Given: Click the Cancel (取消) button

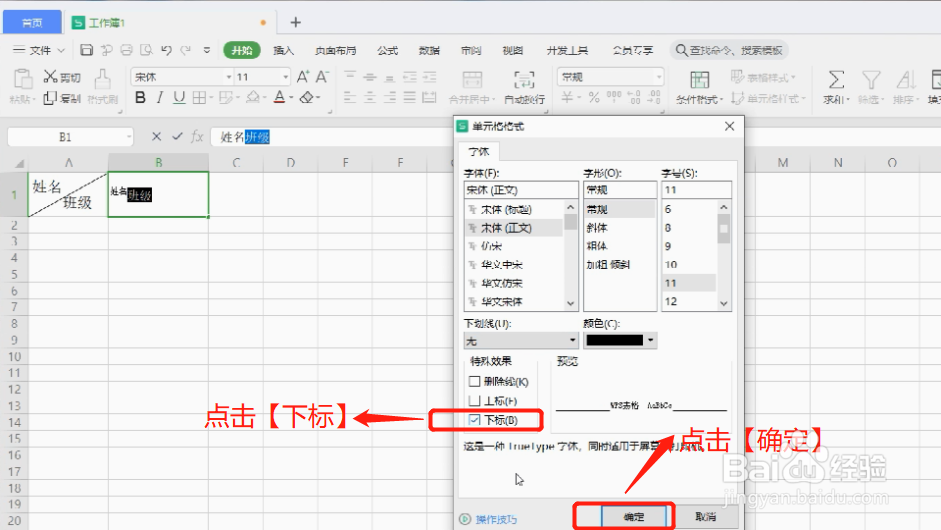Looking at the screenshot, I should (706, 516).
